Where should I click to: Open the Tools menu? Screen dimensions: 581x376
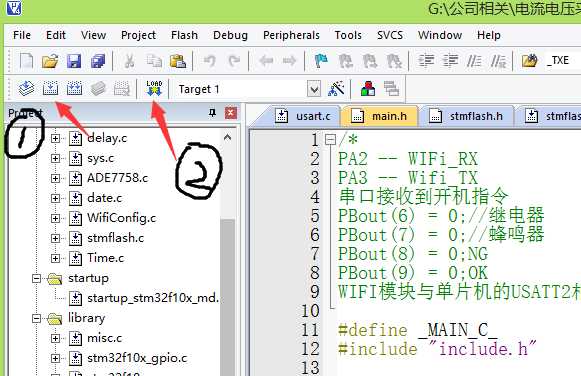348,35
